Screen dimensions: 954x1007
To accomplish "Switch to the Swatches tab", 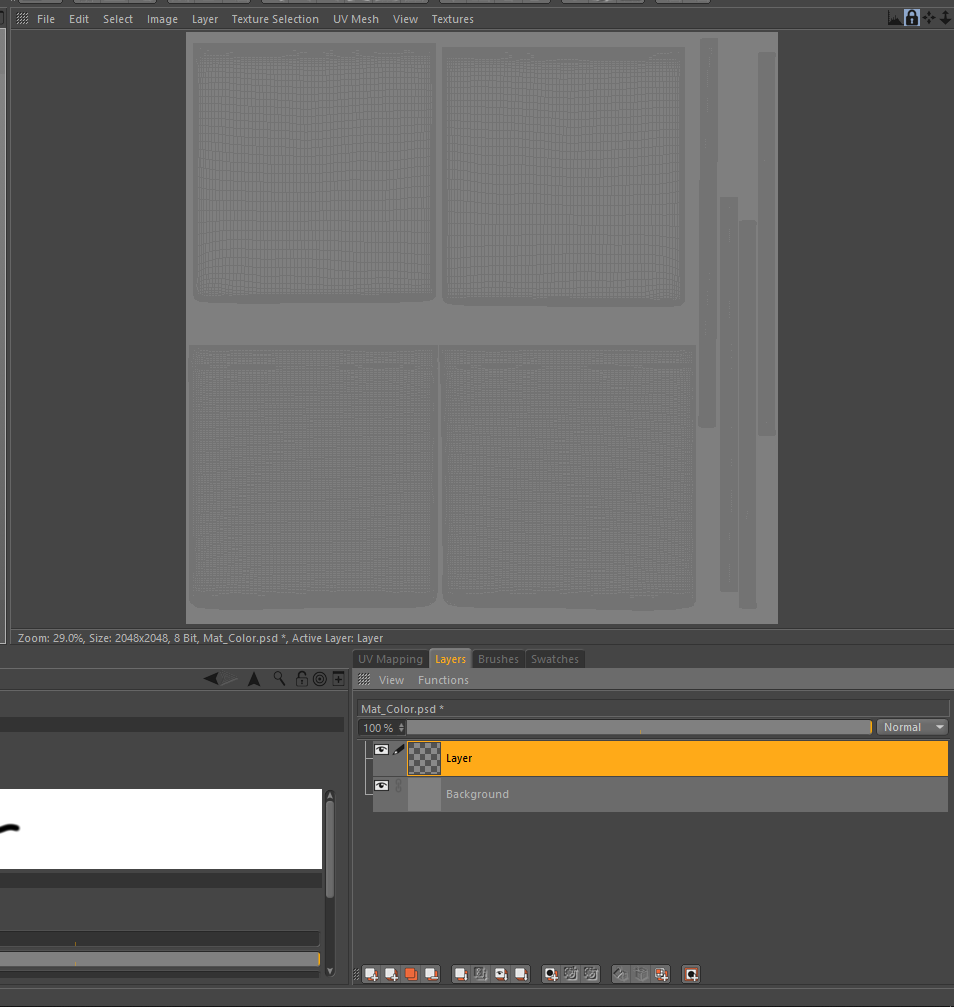I will coord(554,659).
